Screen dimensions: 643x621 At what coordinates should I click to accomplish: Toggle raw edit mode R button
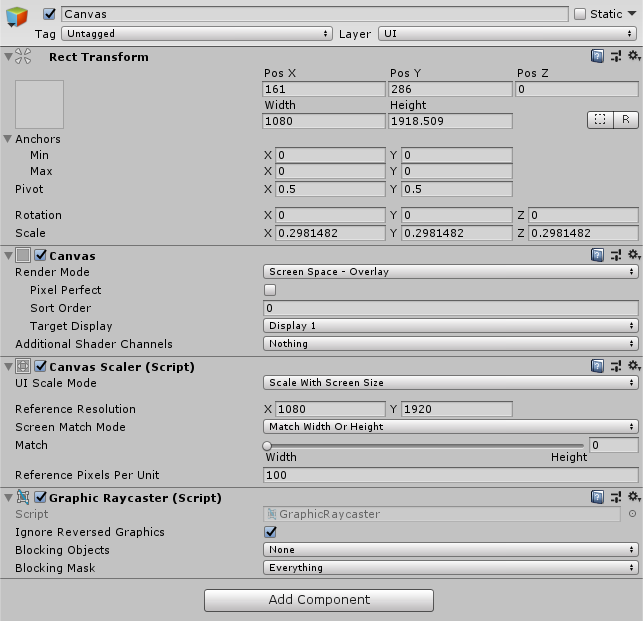coord(626,120)
